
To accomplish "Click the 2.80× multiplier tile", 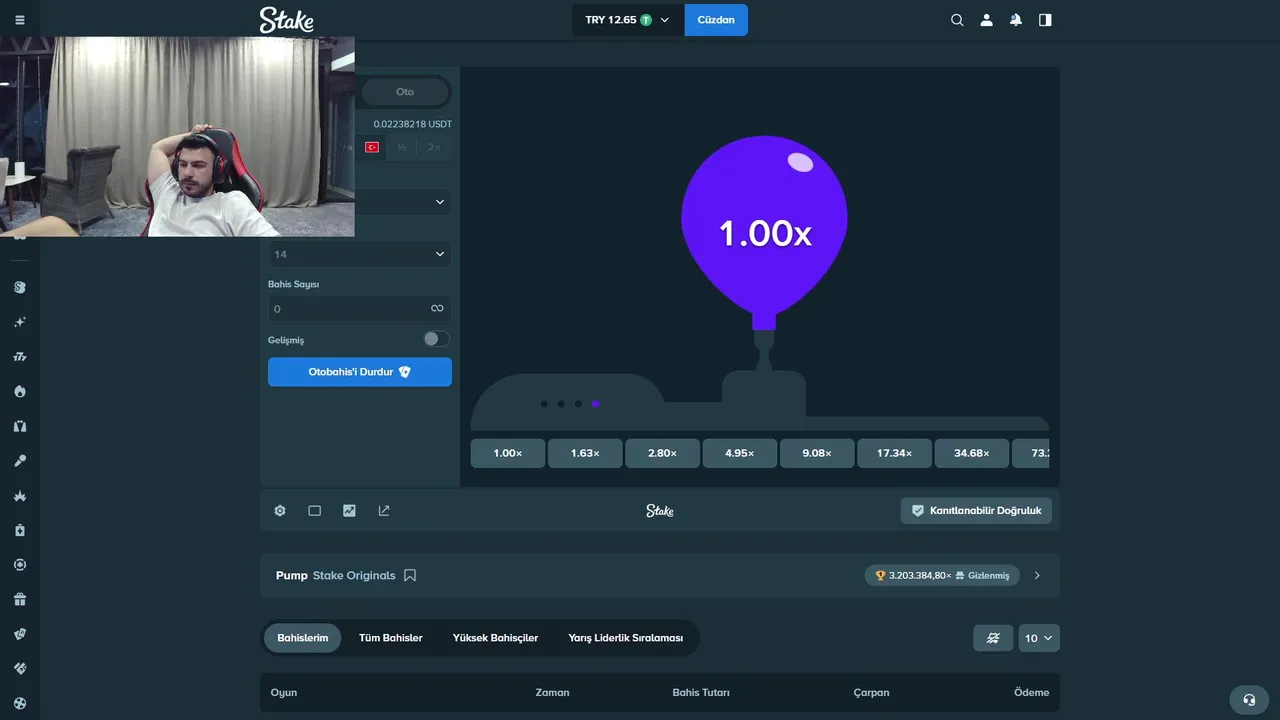I will (662, 453).
